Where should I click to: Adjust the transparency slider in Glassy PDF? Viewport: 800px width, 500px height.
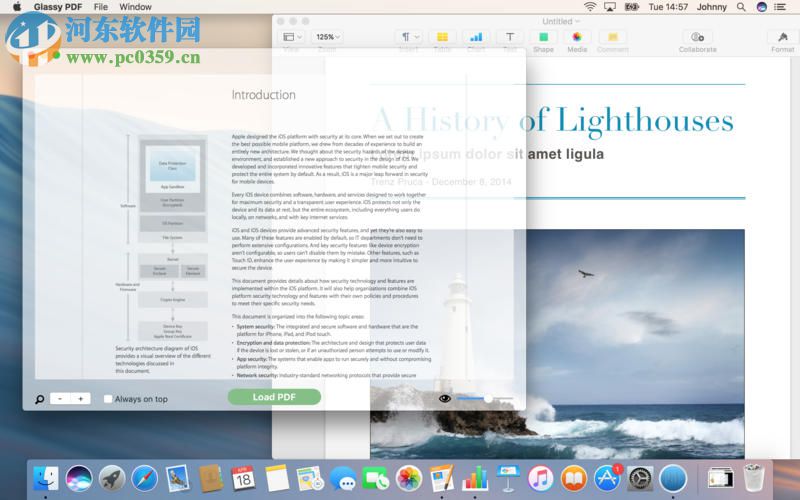point(485,398)
